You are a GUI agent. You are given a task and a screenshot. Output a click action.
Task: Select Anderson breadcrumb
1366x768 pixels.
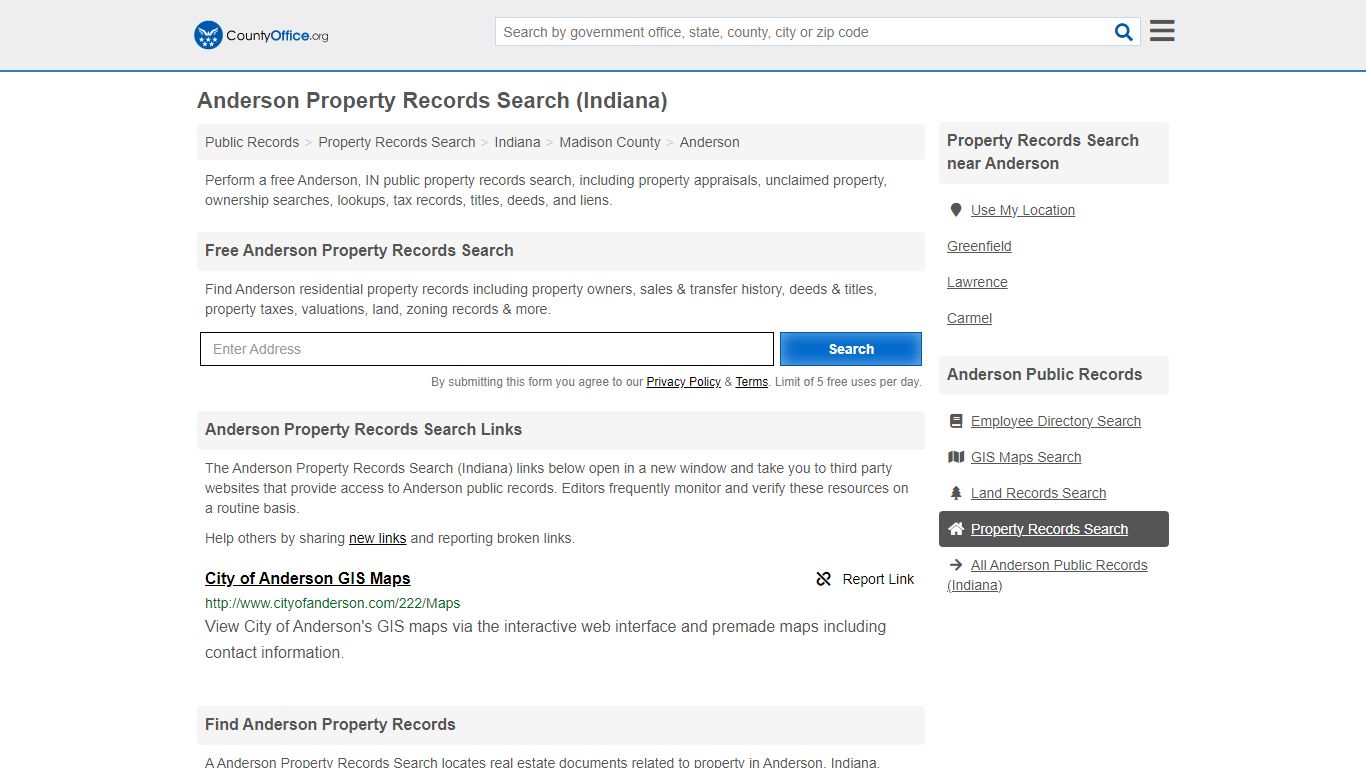coord(710,142)
